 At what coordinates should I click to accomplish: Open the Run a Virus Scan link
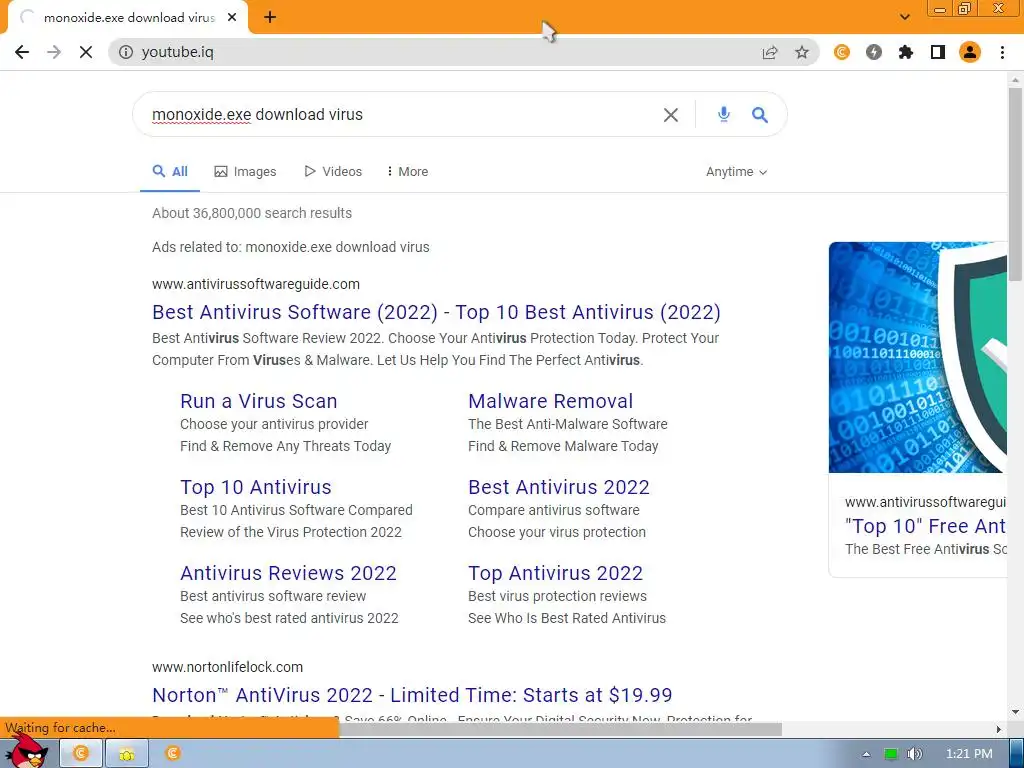coord(259,401)
